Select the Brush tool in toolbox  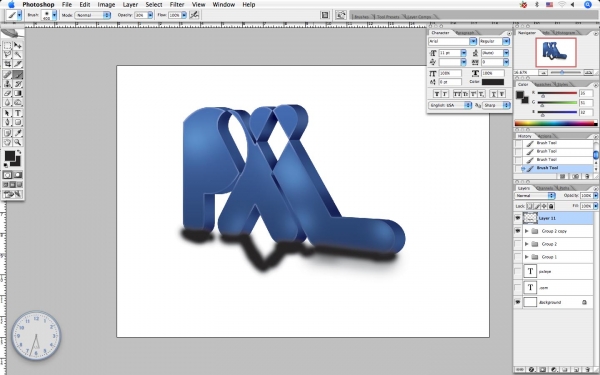click(18, 75)
